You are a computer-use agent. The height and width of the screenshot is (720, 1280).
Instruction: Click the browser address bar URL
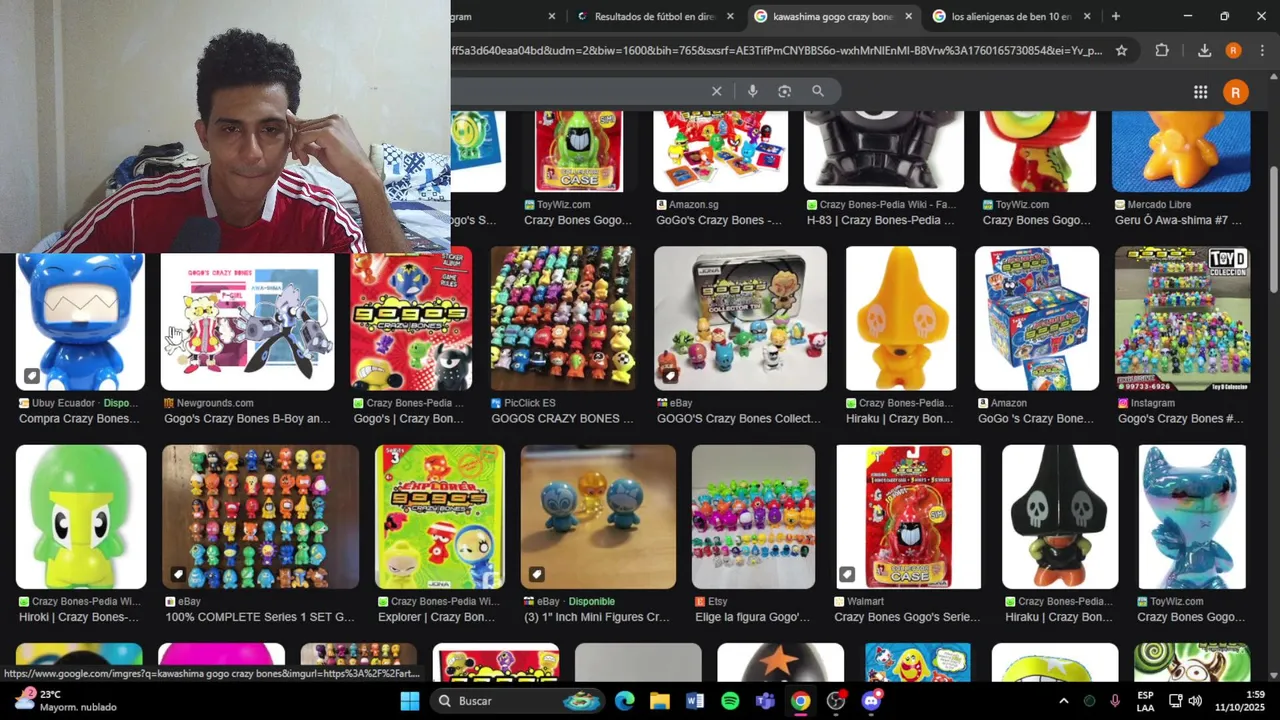pyautogui.click(x=777, y=50)
